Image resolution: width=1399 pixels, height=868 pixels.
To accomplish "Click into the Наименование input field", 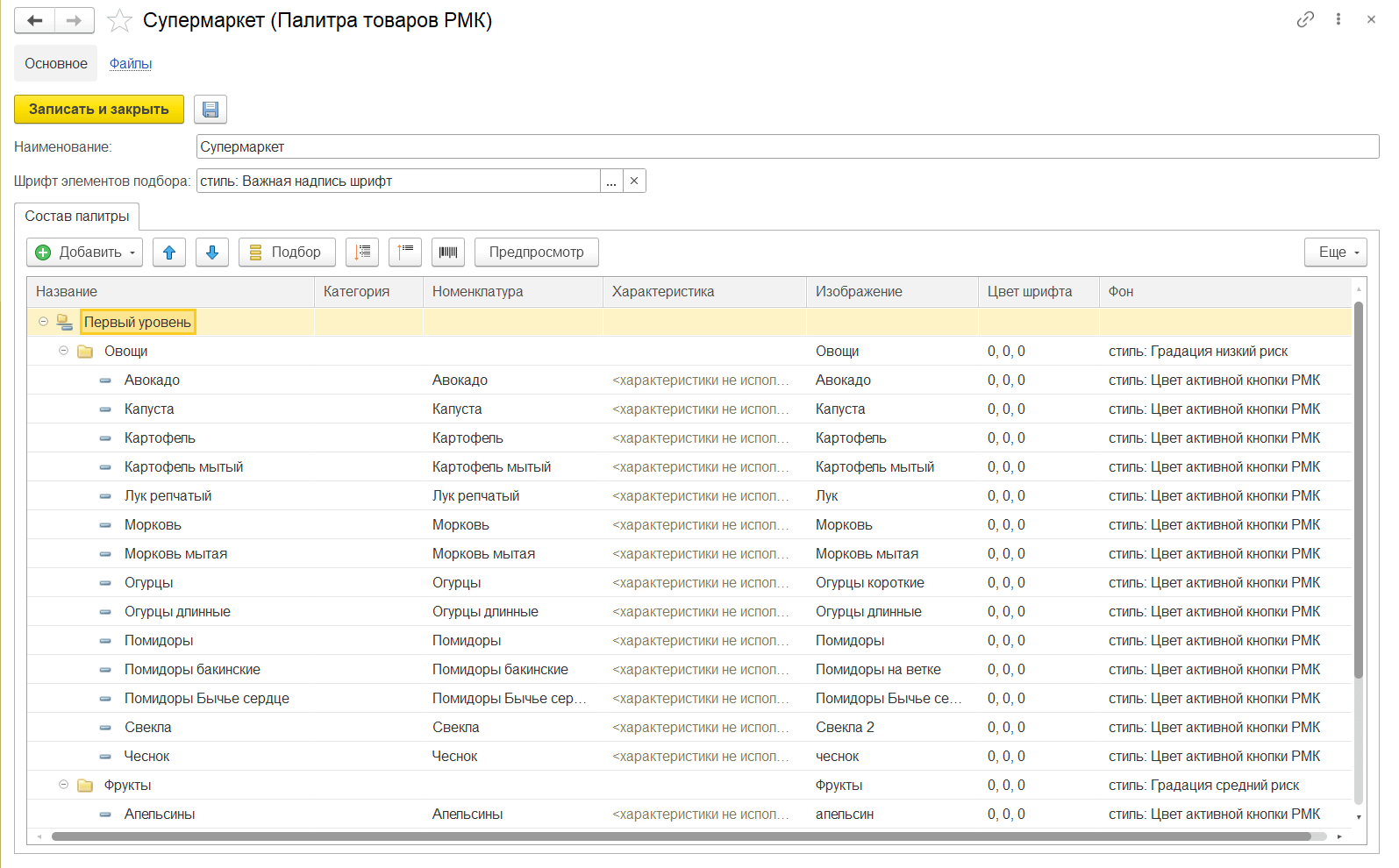I will coord(787,147).
